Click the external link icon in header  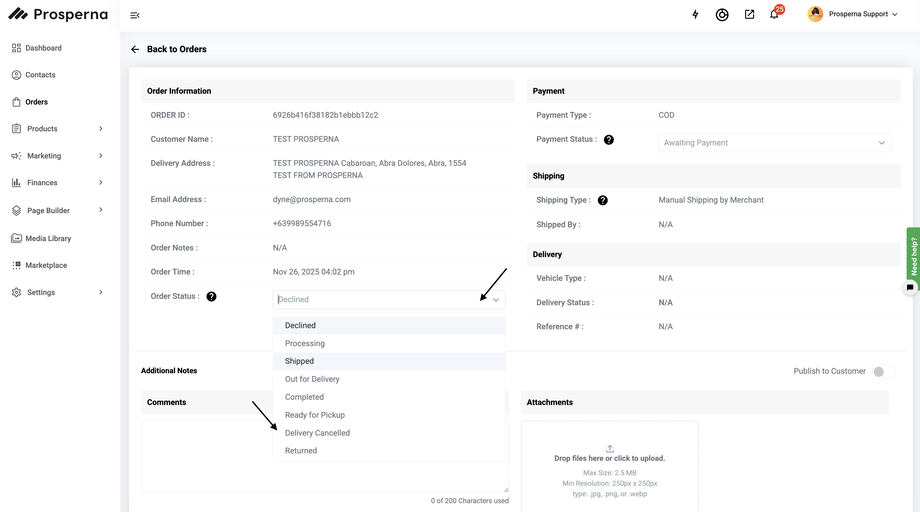pos(749,15)
